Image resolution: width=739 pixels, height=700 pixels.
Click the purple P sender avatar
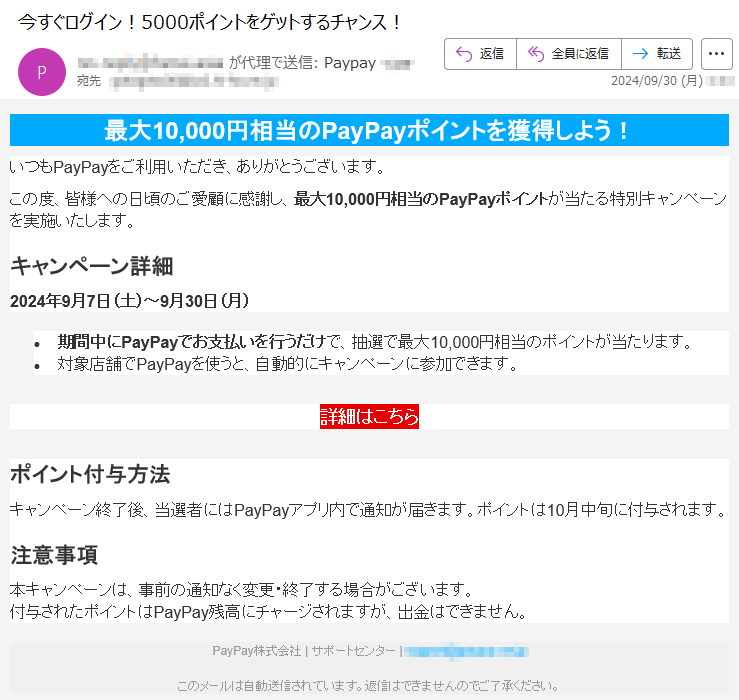tap(41, 72)
